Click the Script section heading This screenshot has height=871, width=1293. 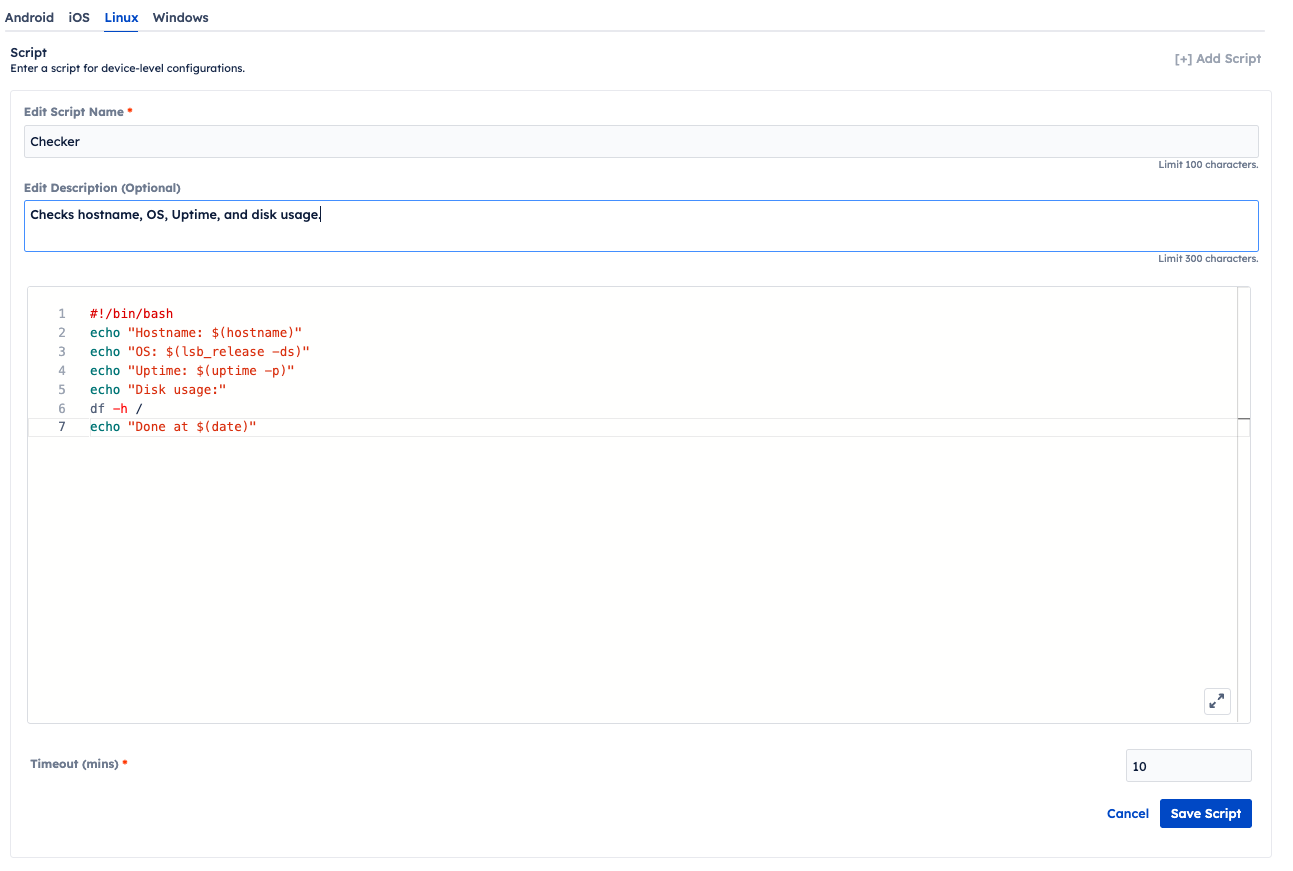pos(29,52)
